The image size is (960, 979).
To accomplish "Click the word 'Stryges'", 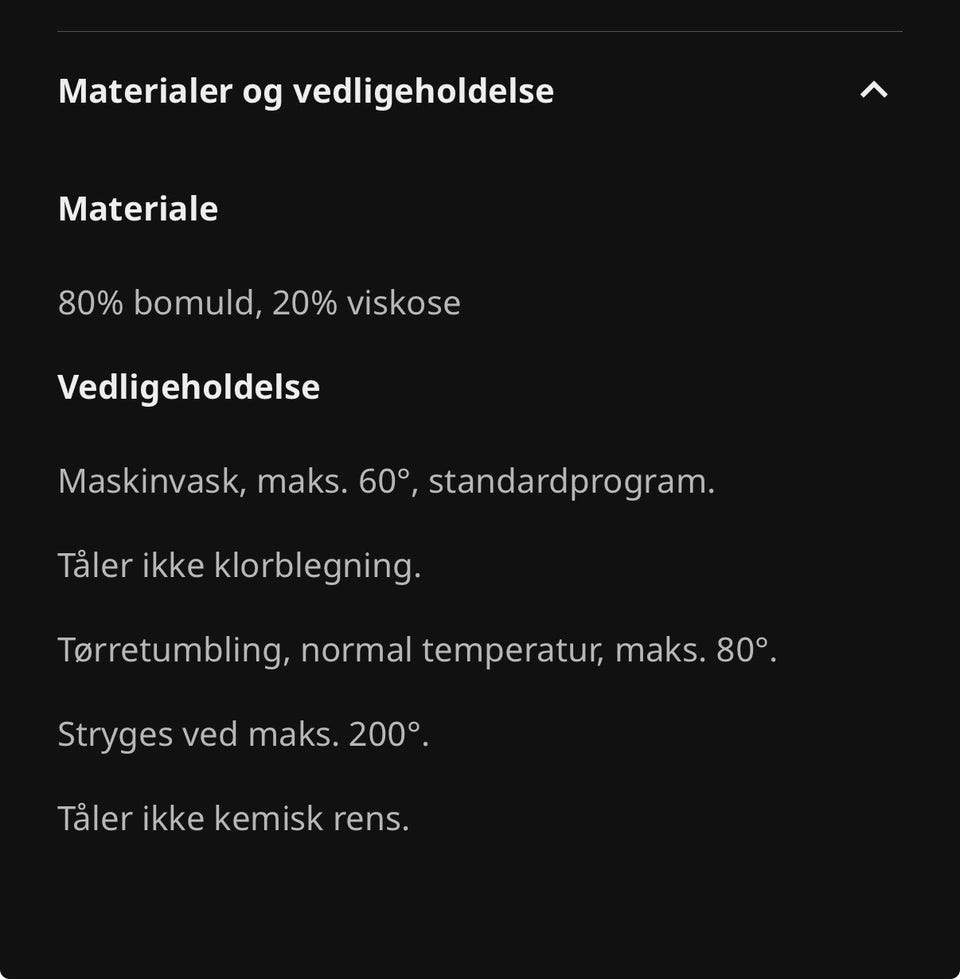I will (114, 735).
